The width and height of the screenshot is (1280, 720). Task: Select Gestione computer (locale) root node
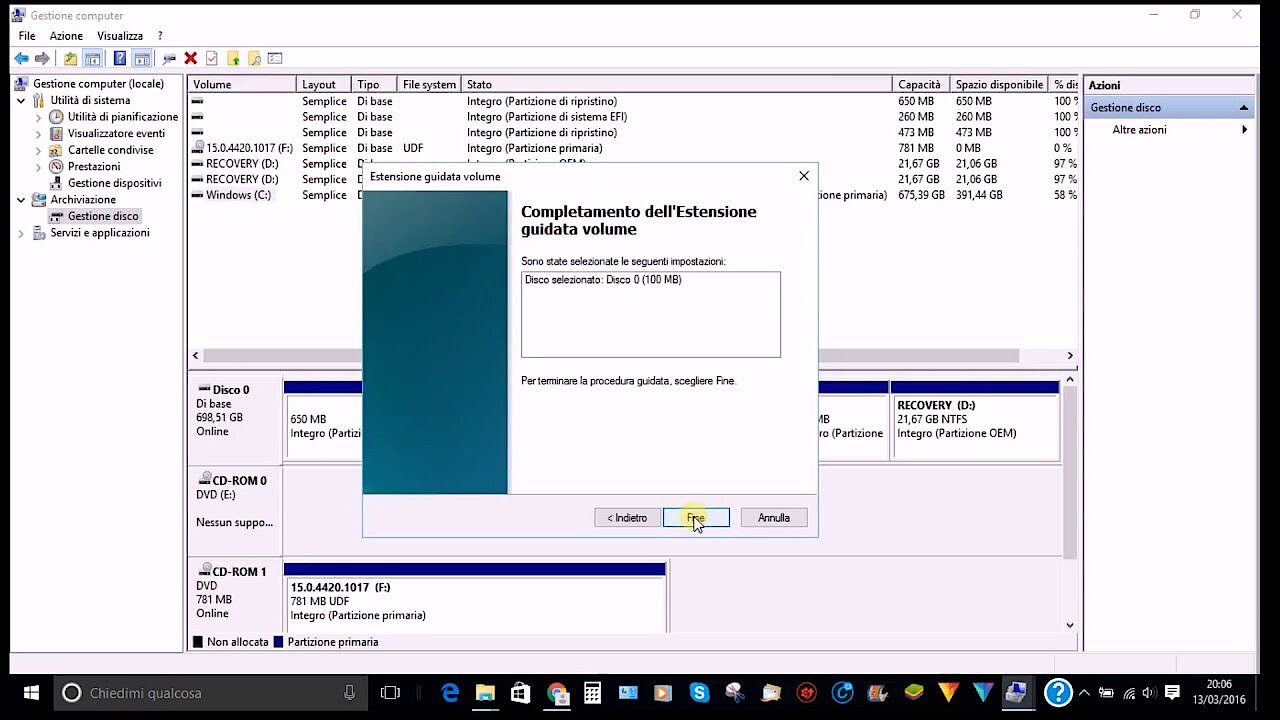click(98, 84)
